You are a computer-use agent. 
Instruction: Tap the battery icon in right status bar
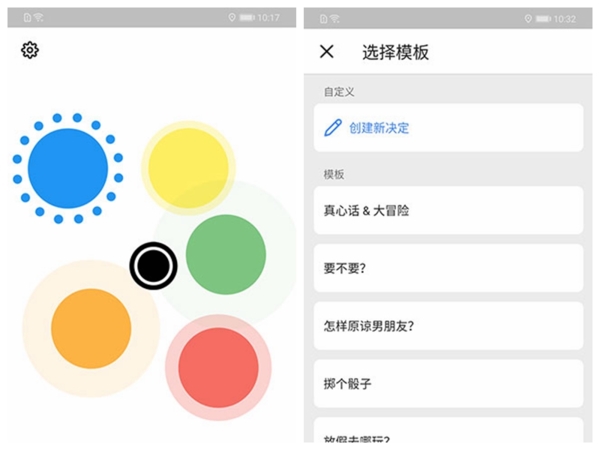point(543,19)
